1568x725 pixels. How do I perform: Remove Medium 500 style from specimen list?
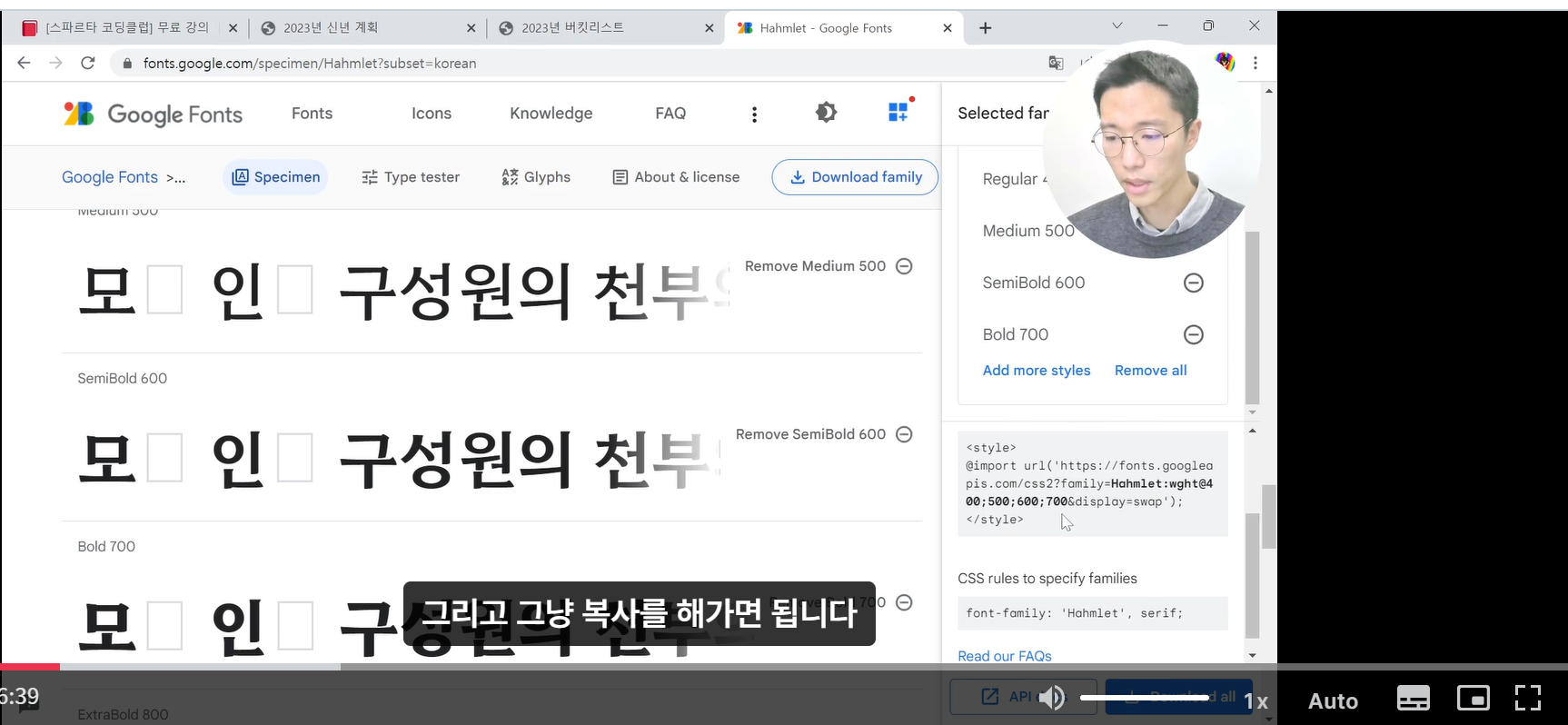pos(904,266)
